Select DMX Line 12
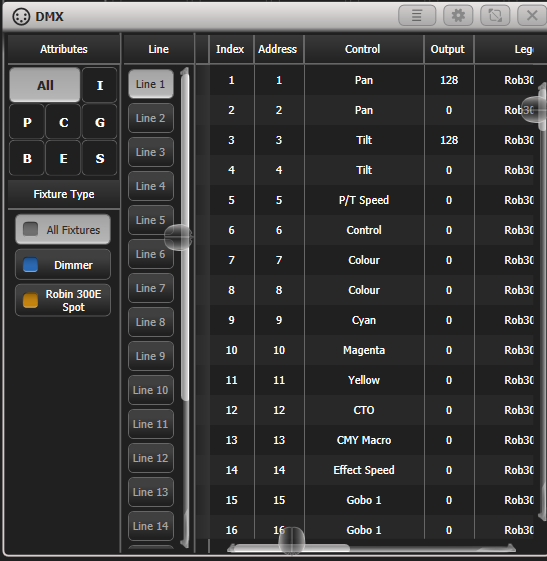This screenshot has height=561, width=547. click(151, 458)
